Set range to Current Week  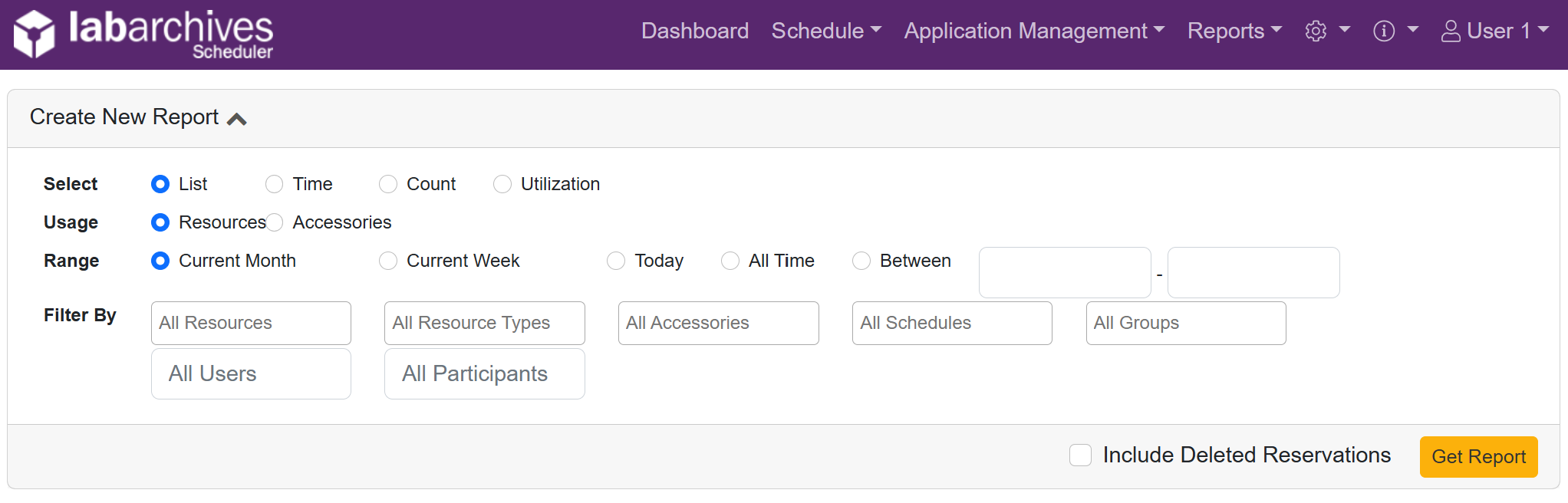click(389, 261)
